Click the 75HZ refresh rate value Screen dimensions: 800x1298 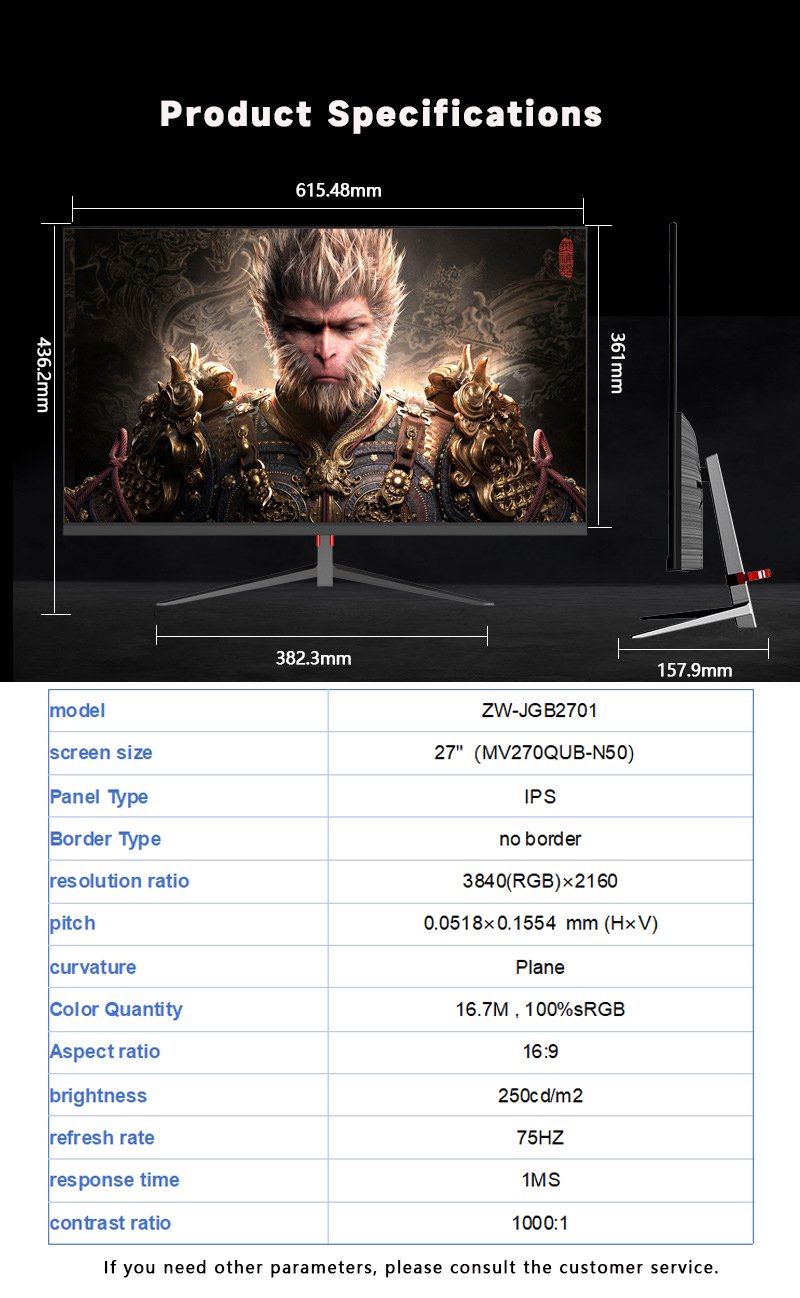[539, 1138]
